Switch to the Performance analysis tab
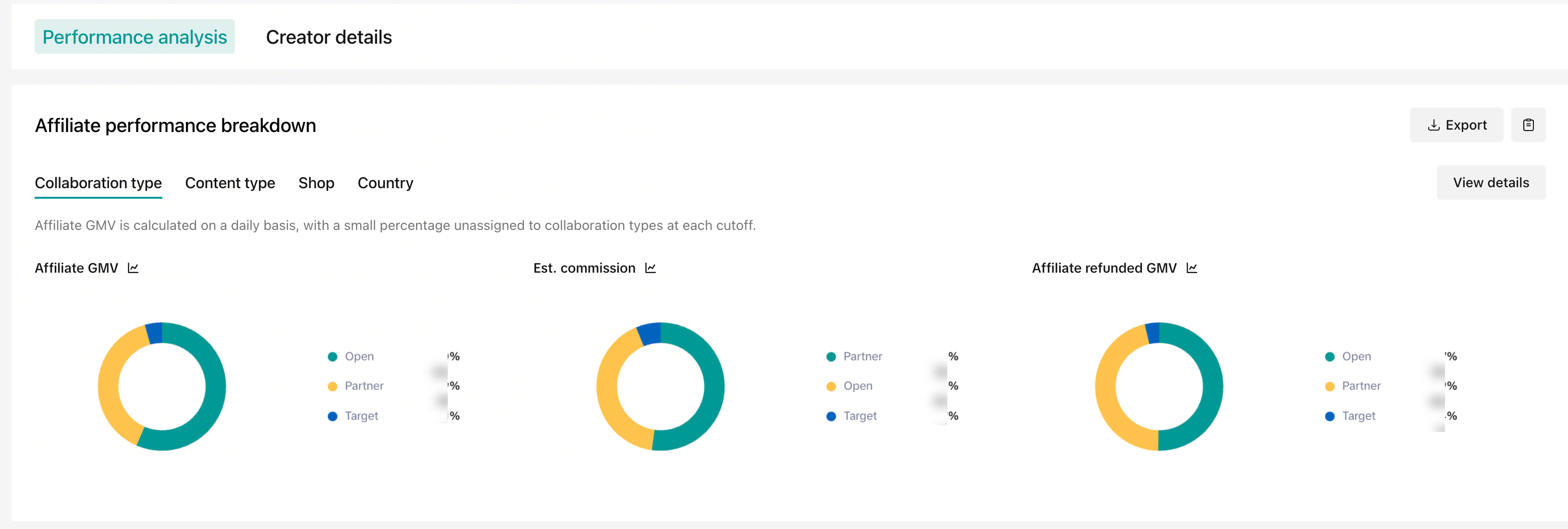Image resolution: width=1568 pixels, height=529 pixels. coord(135,37)
